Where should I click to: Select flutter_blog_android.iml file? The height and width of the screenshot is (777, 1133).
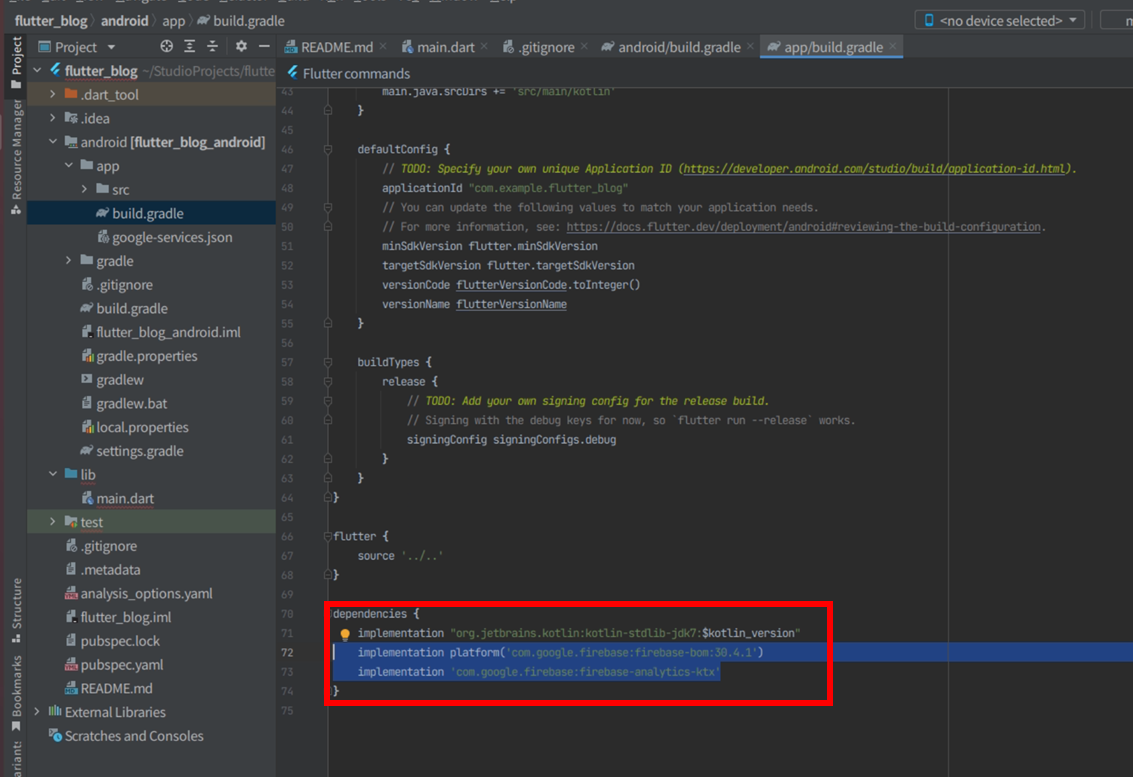click(160, 332)
